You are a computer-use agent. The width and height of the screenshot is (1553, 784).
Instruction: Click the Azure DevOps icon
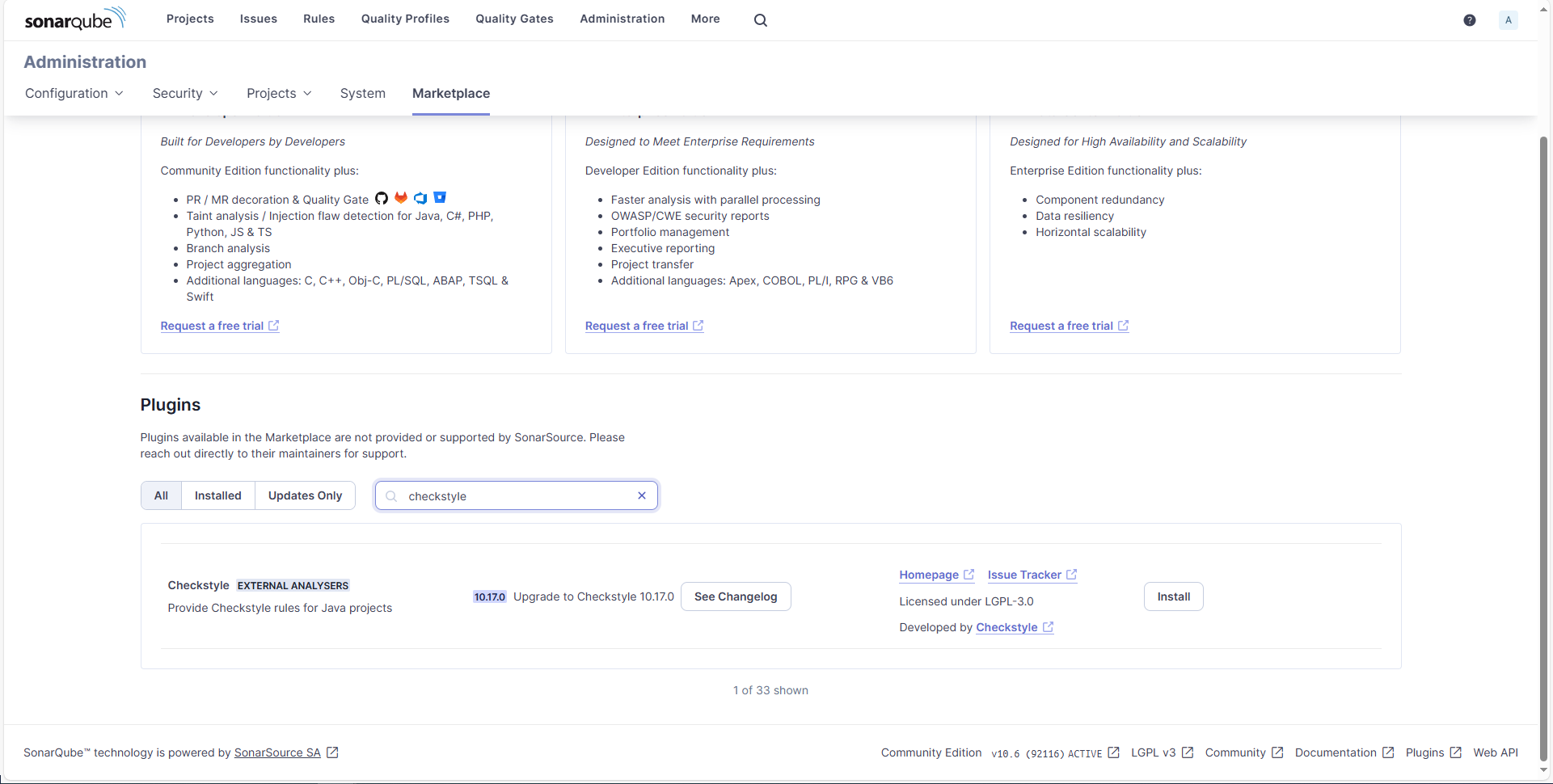click(x=420, y=198)
